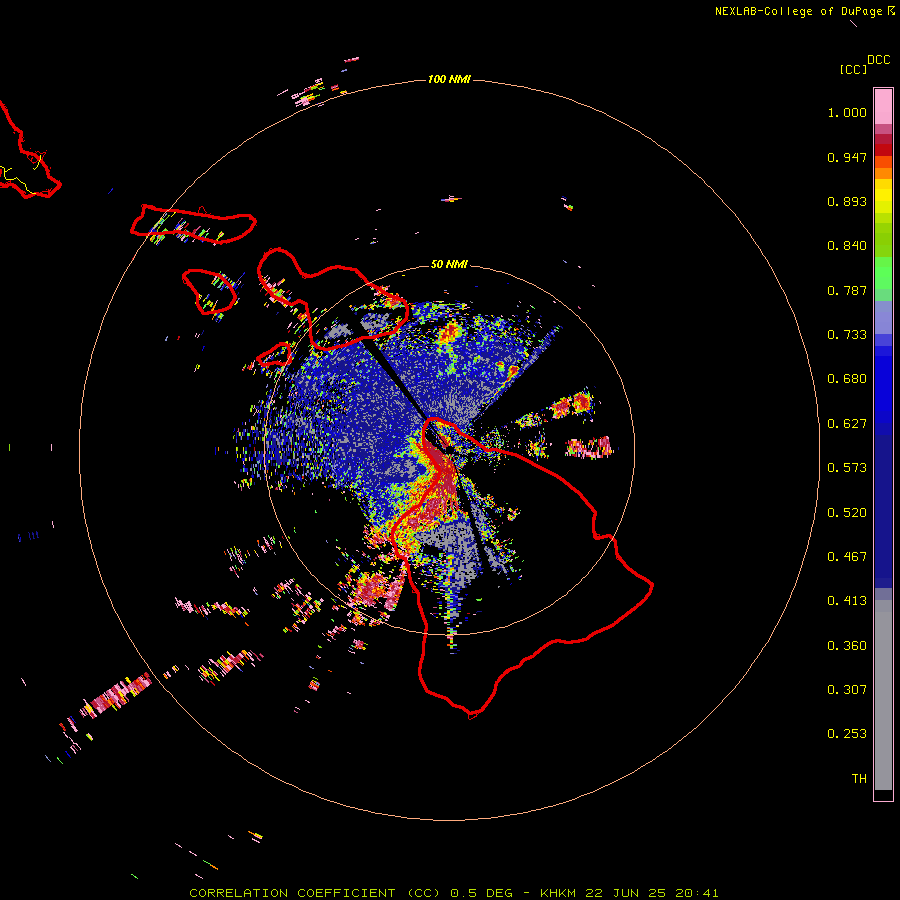Click the 0.733 scale value
Viewport: 900px width, 900px height.
pos(847,335)
